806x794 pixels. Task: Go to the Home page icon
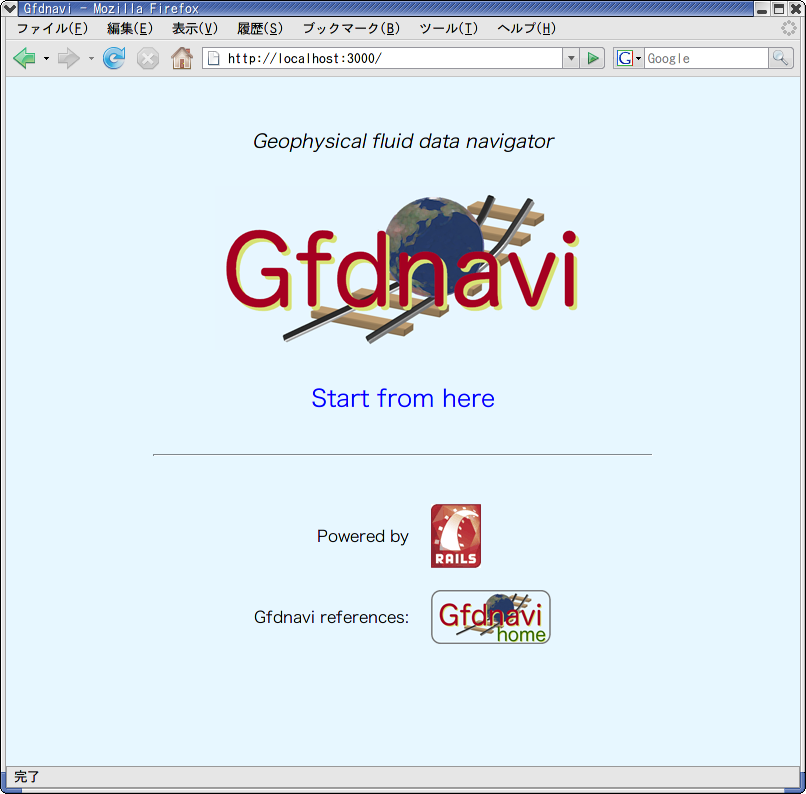[x=181, y=59]
